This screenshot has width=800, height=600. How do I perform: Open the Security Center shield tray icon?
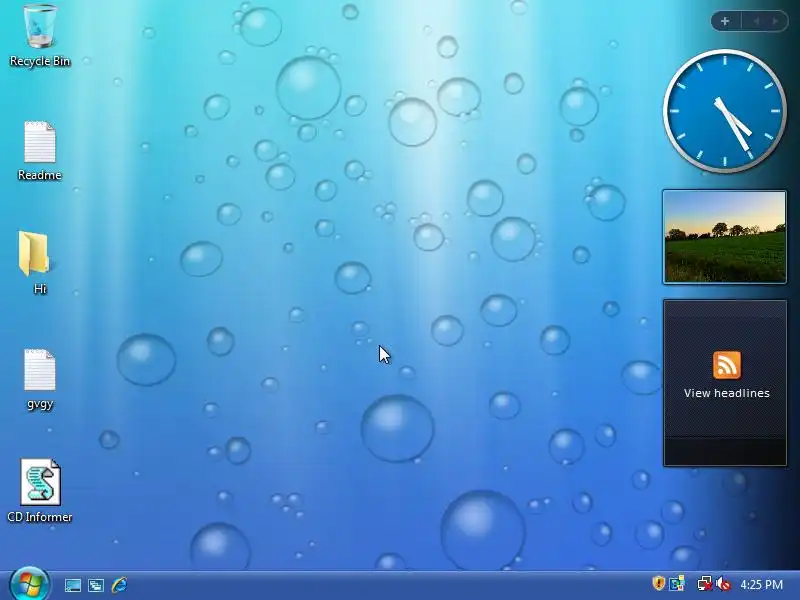(x=659, y=583)
